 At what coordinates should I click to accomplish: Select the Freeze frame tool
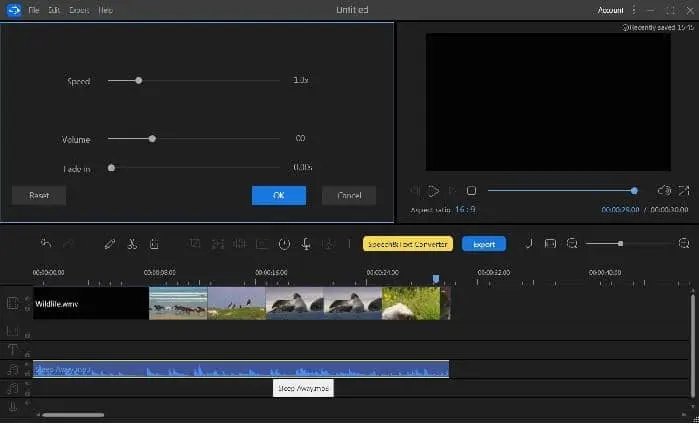click(262, 243)
